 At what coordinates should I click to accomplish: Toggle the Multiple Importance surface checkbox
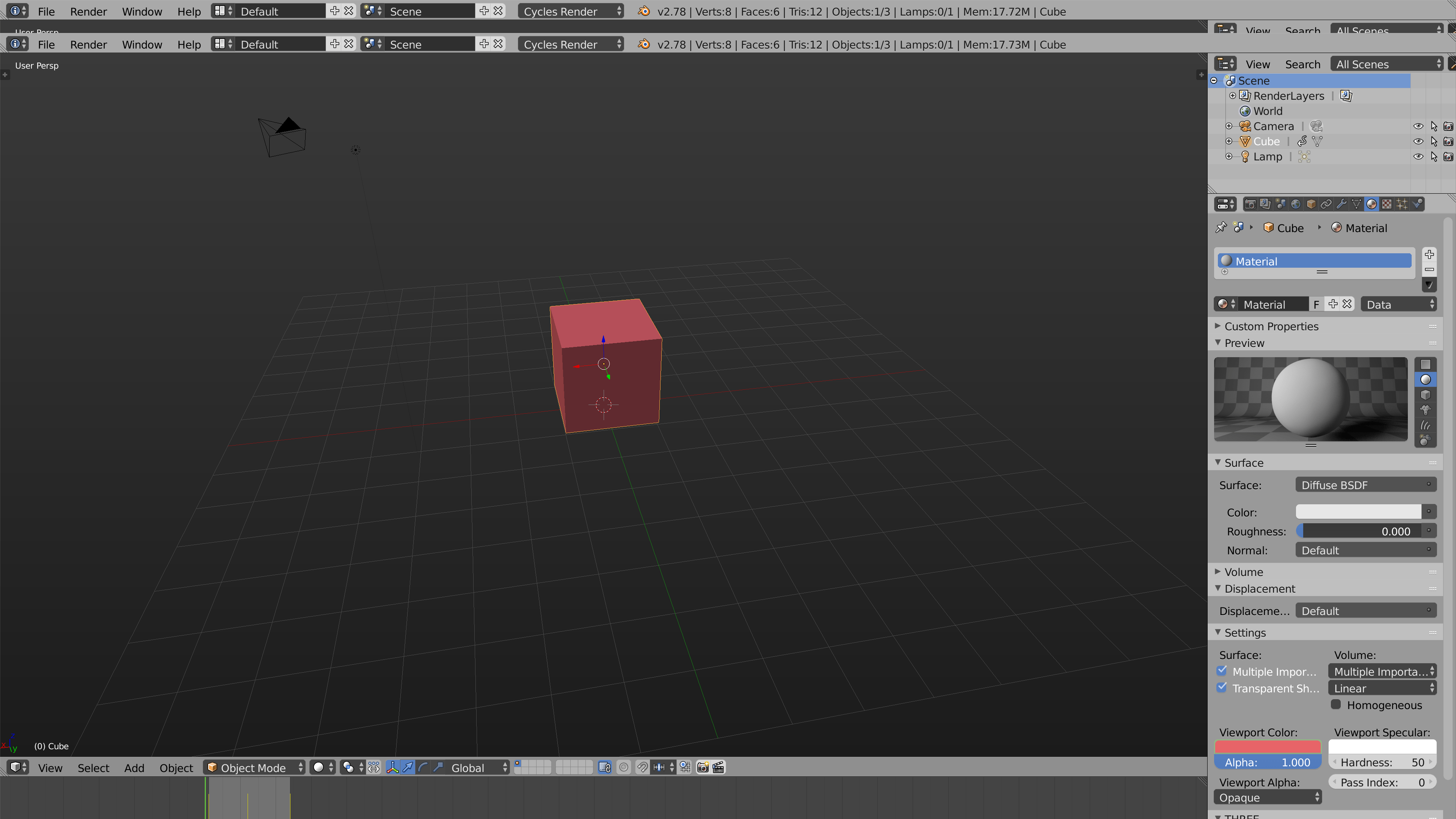[1222, 671]
